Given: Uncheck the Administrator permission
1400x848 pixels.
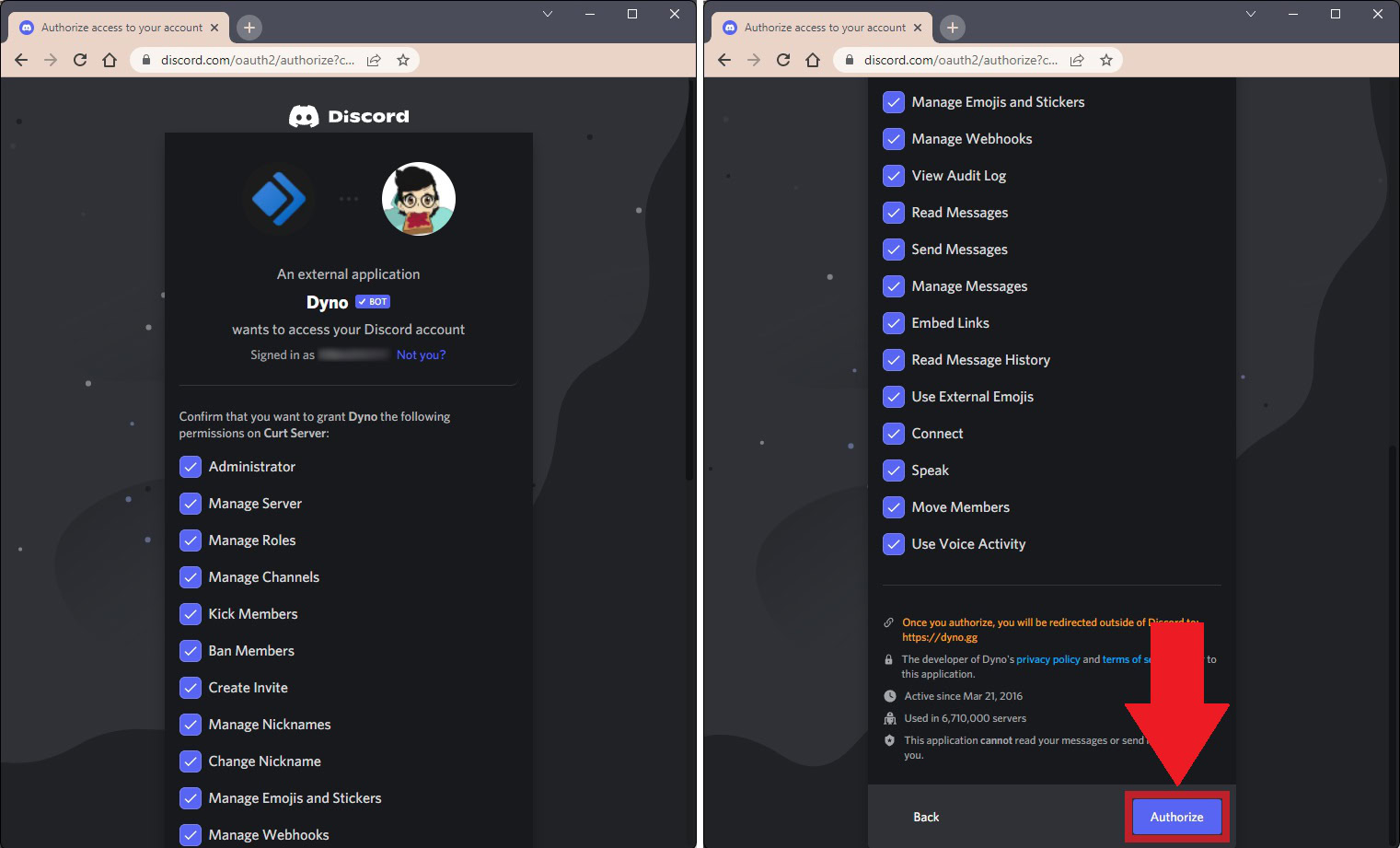Looking at the screenshot, I should (x=191, y=467).
